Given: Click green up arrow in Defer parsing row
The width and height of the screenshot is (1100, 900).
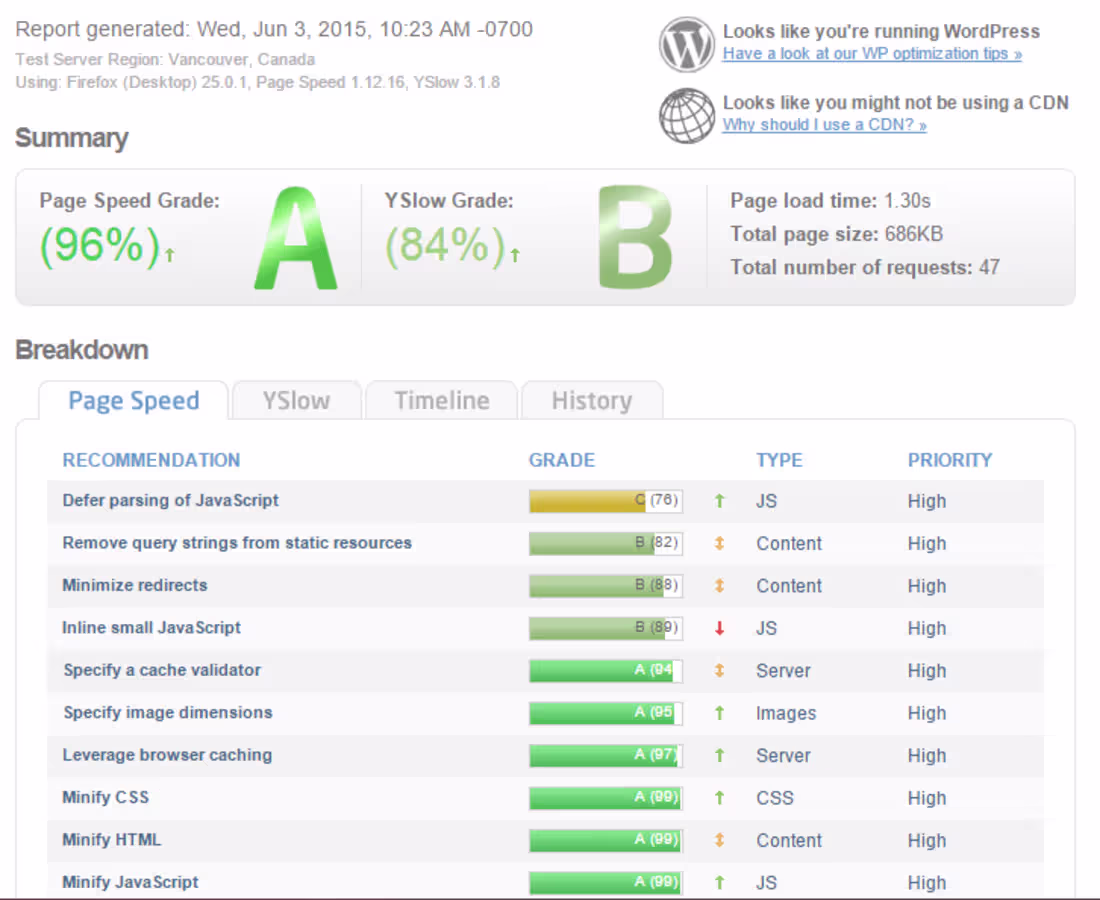Looking at the screenshot, I should [719, 501].
